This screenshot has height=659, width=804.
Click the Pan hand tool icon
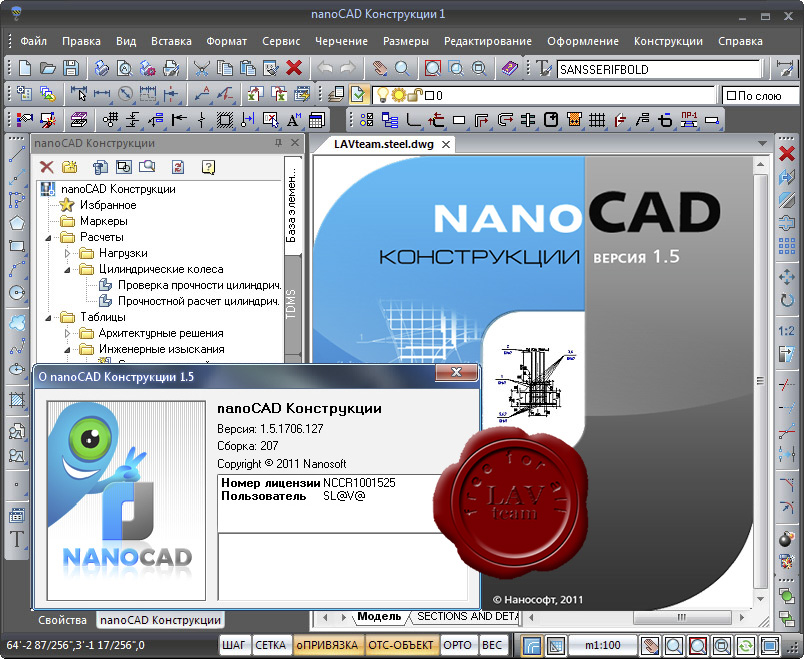(380, 68)
